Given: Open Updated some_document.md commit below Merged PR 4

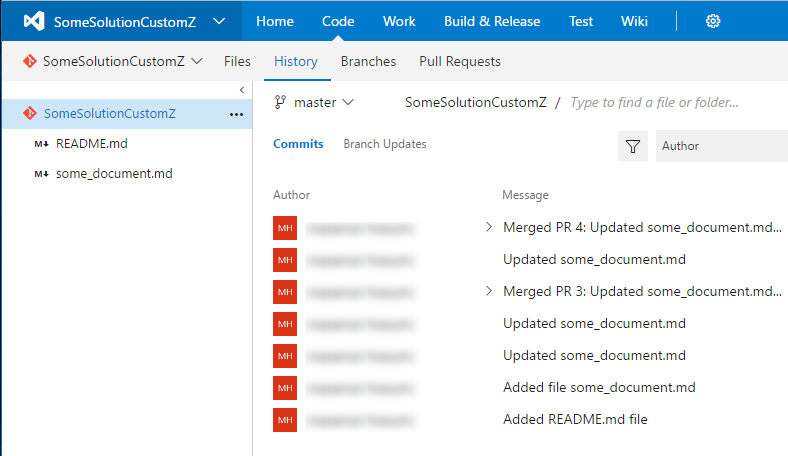Looking at the screenshot, I should pyautogui.click(x=594, y=259).
